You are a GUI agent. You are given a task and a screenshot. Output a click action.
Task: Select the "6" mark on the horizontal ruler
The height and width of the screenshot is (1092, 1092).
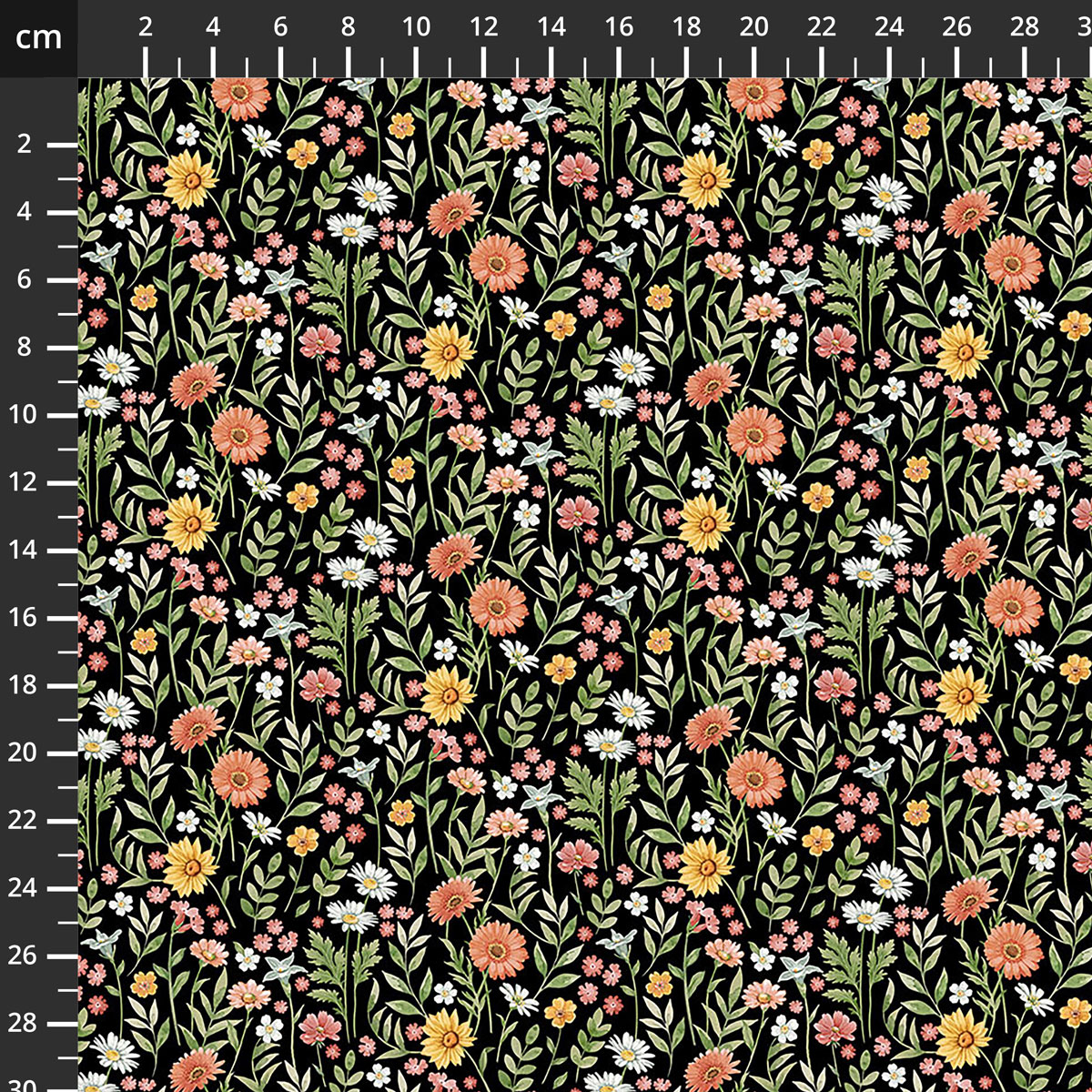(x=280, y=27)
